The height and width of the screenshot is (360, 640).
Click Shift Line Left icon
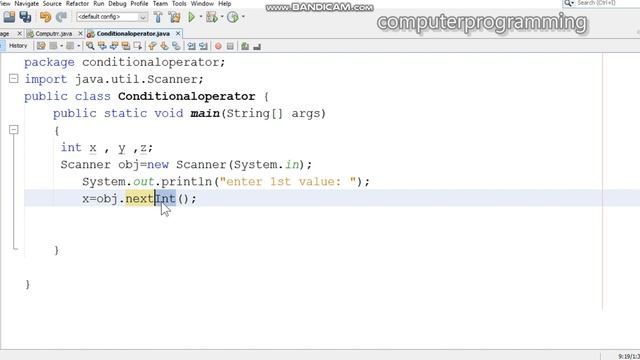pyautogui.click(x=191, y=46)
